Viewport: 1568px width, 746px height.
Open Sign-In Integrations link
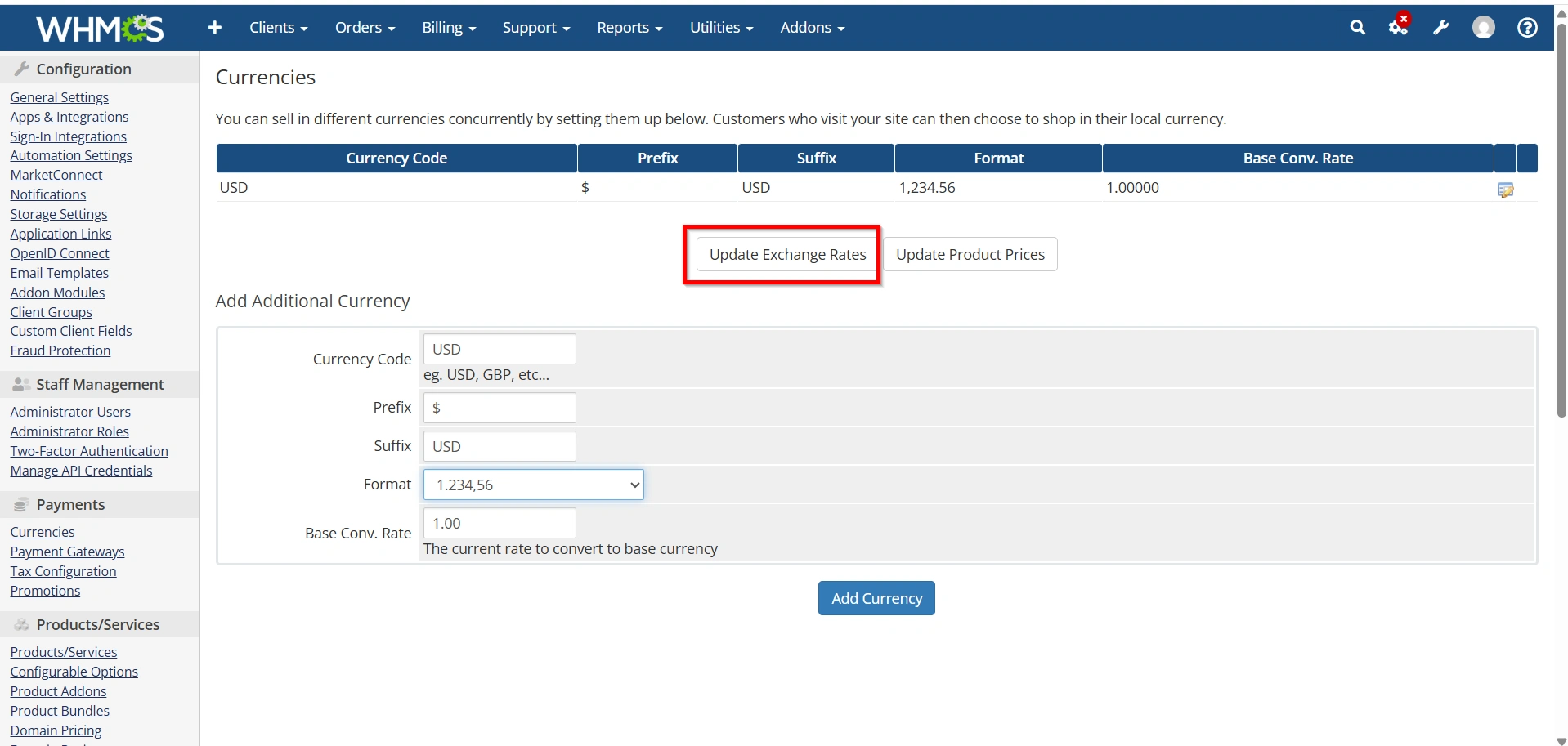click(x=68, y=136)
